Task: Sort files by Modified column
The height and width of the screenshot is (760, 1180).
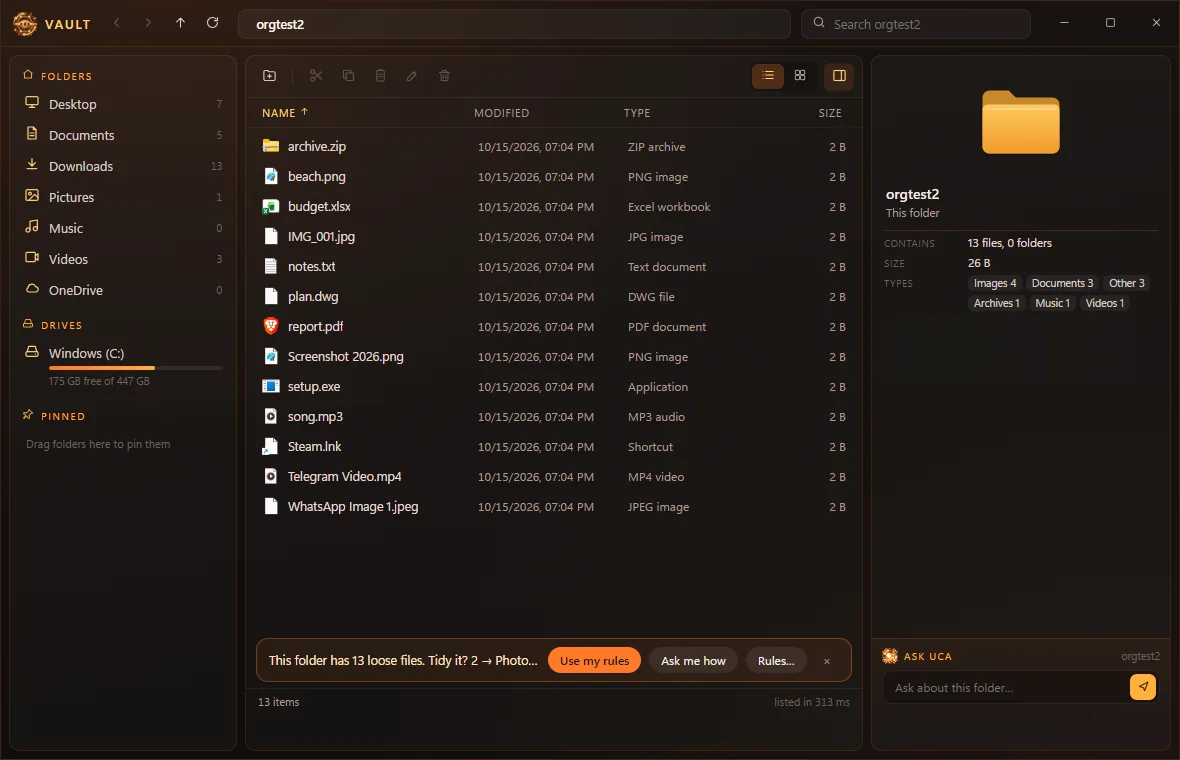Action: point(501,113)
